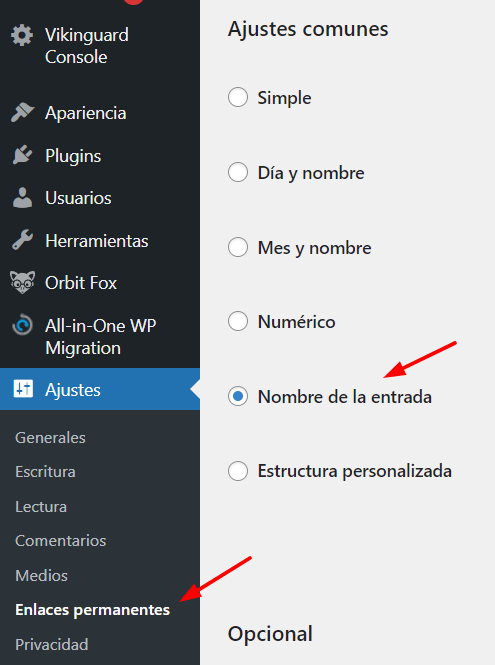495x665 pixels.
Task: Choose the Día y nombre option
Action: point(238,172)
